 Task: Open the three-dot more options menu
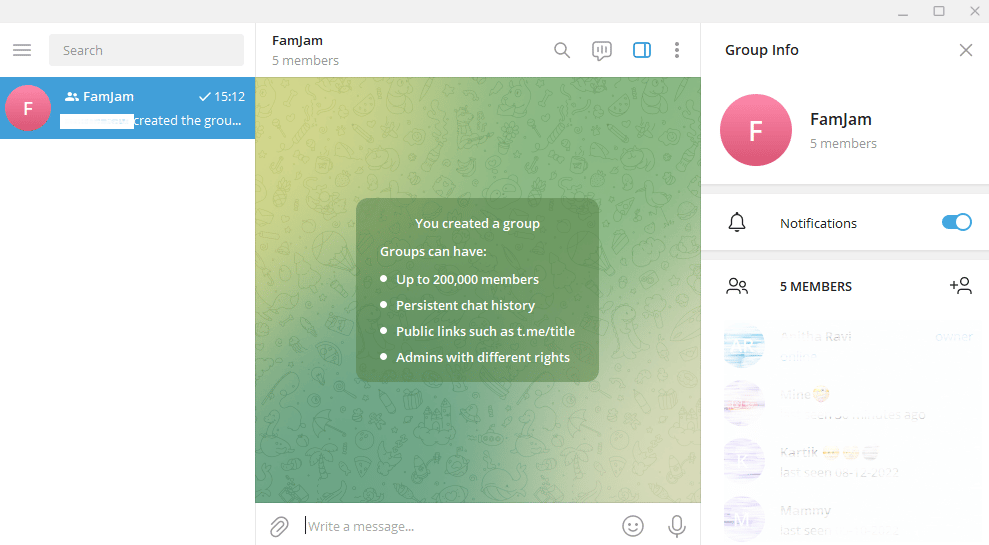point(677,50)
